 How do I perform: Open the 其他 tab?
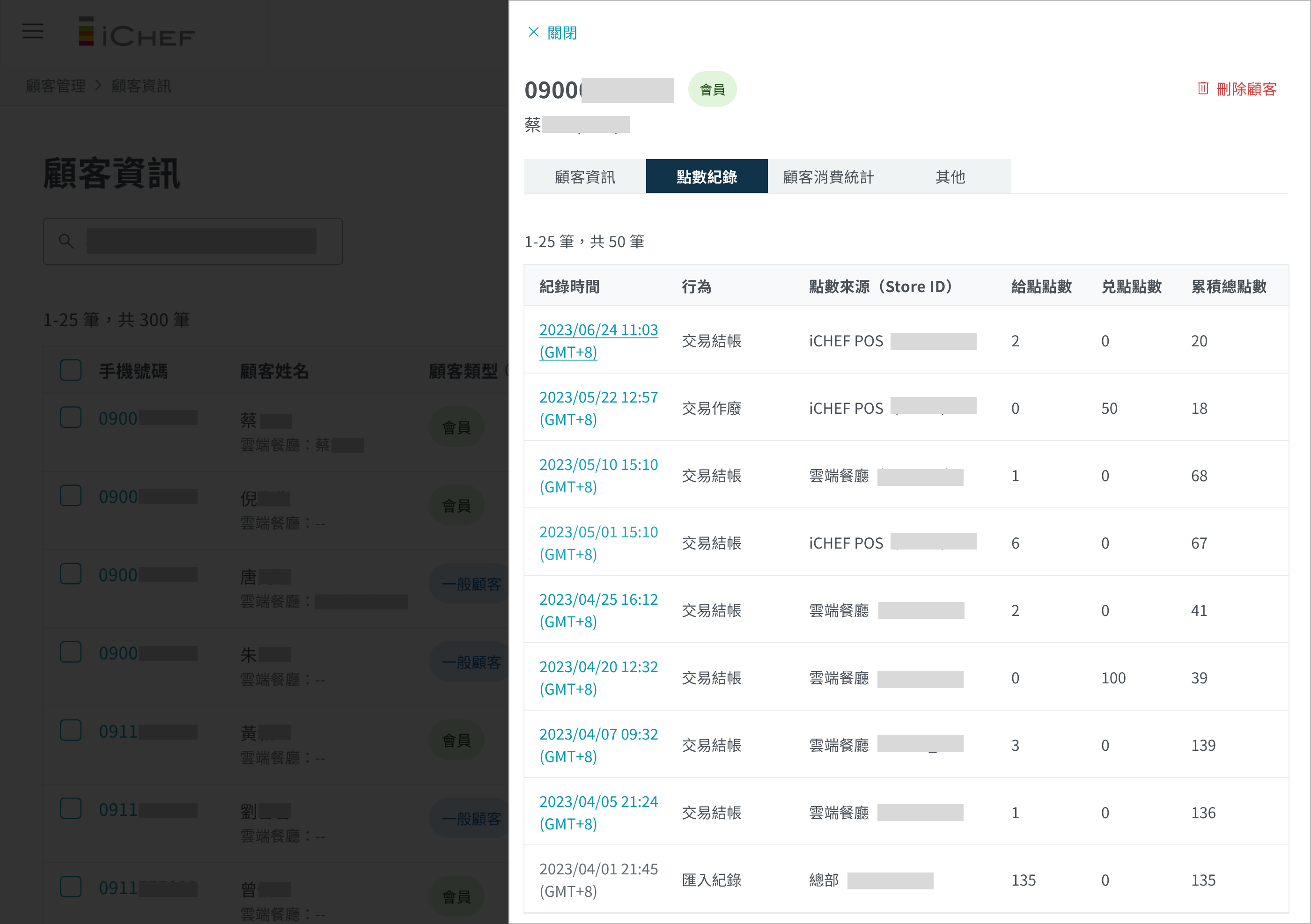(x=950, y=177)
